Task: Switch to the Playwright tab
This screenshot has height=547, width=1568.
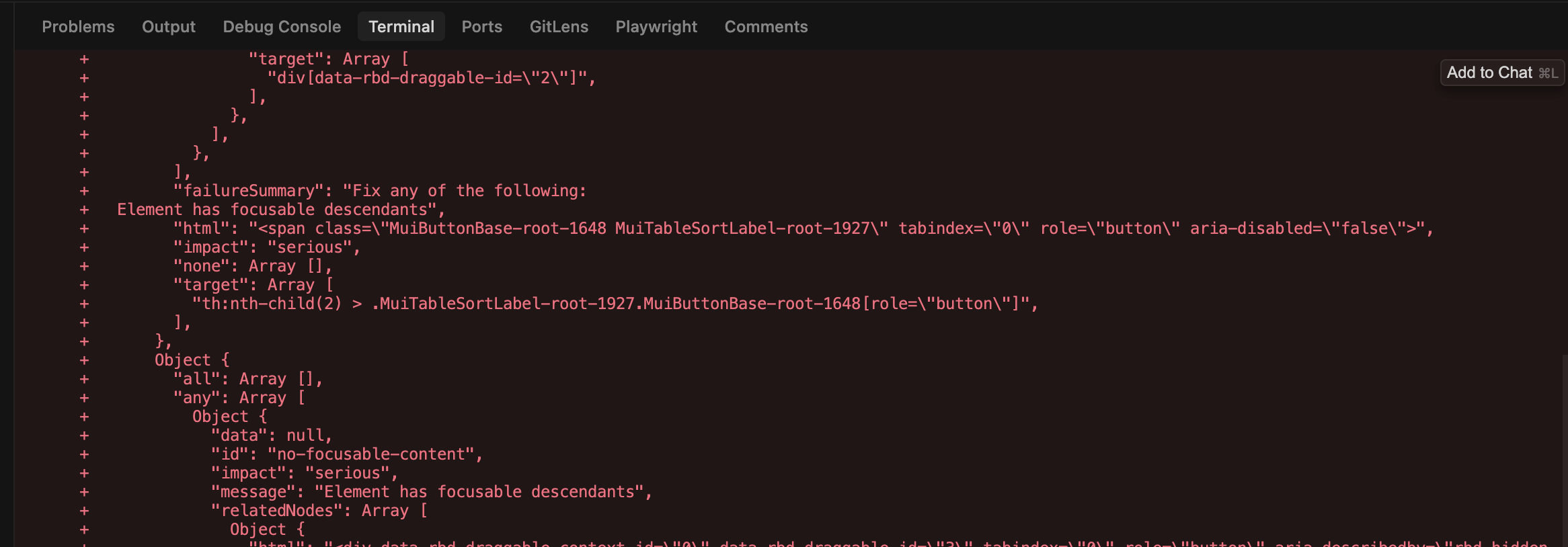Action: [x=656, y=27]
